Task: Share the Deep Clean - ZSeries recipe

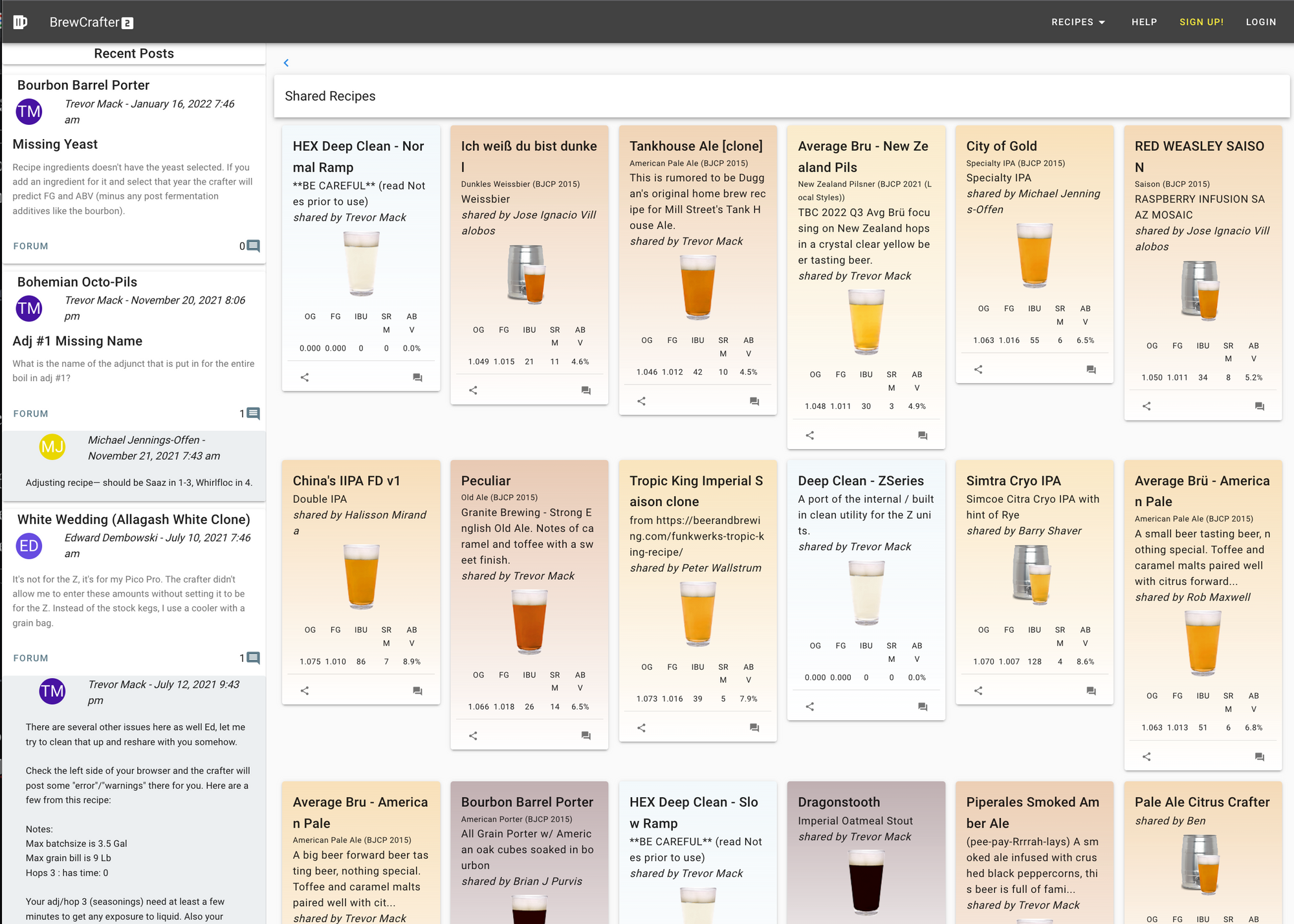Action: point(809,707)
